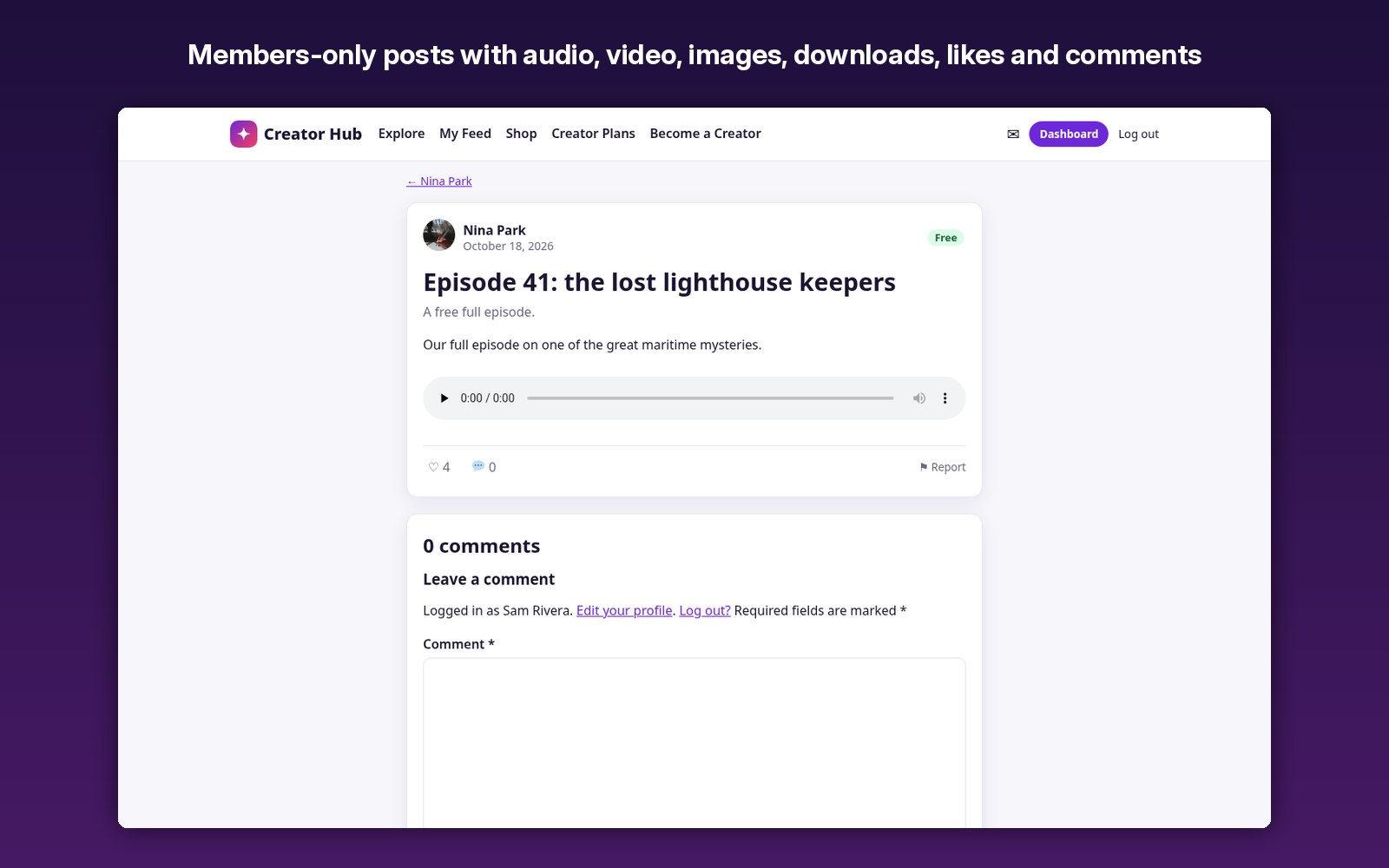Viewport: 1389px width, 868px height.
Task: Click the post title Episode 41
Action: (659, 282)
